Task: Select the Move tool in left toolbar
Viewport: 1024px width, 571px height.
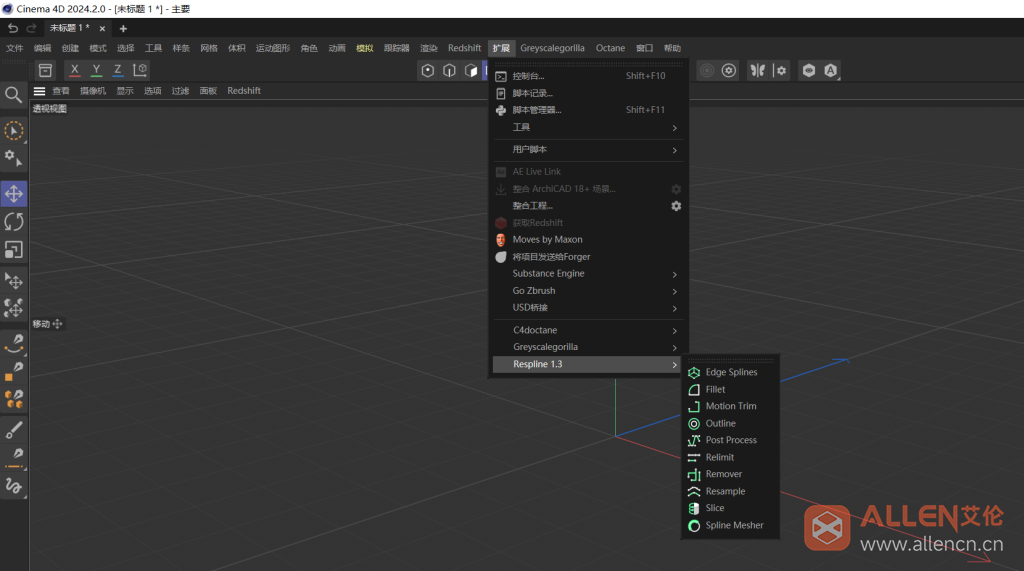Action: pyautogui.click(x=14, y=194)
